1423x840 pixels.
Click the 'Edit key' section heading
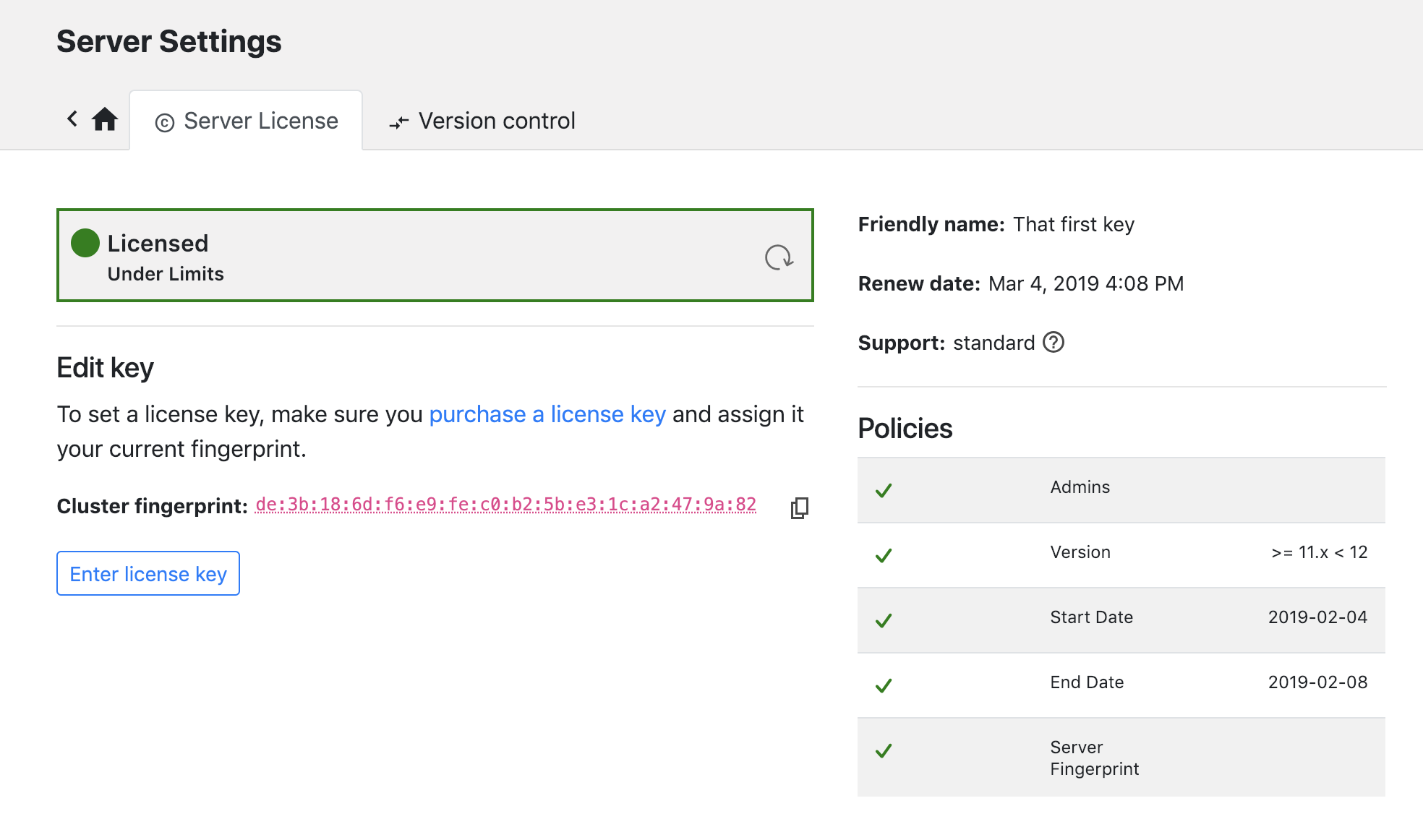coord(106,368)
